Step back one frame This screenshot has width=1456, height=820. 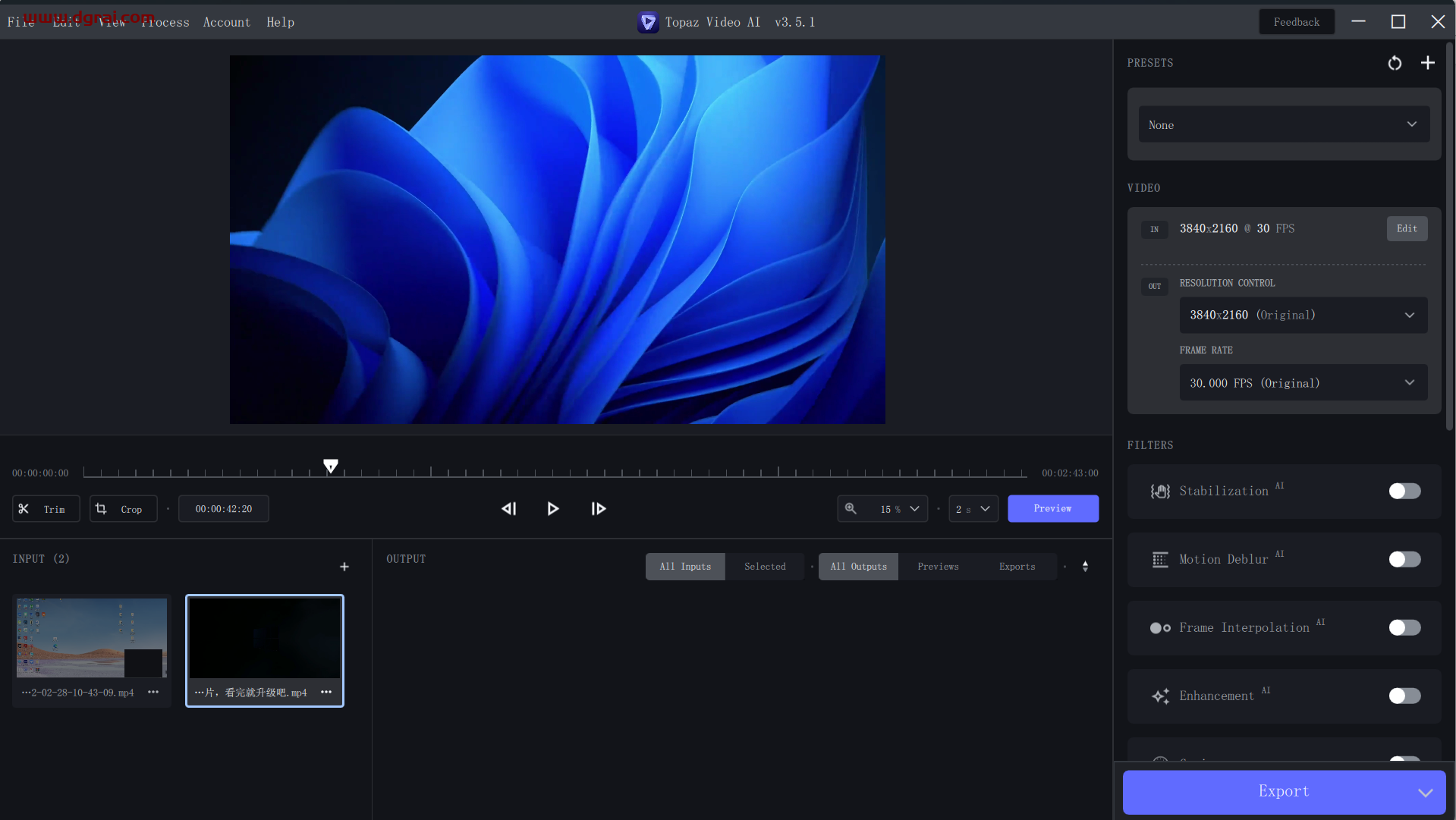509,508
